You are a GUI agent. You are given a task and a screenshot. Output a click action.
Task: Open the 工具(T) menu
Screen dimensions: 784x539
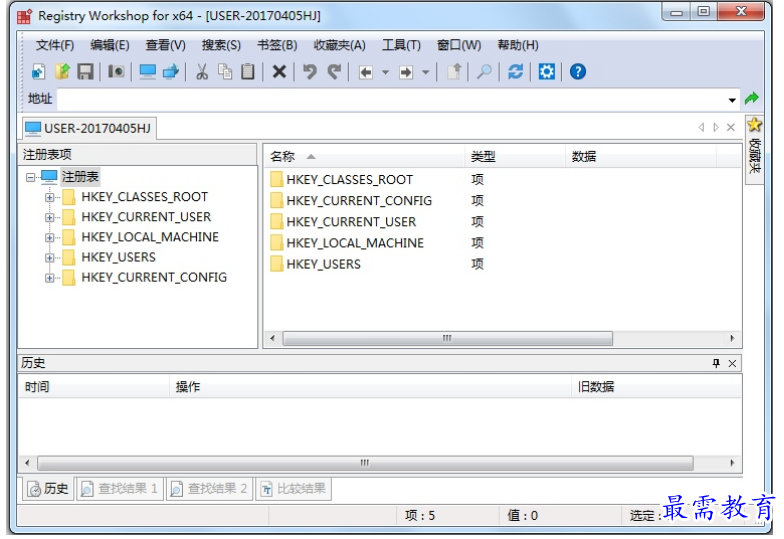pyautogui.click(x=402, y=45)
